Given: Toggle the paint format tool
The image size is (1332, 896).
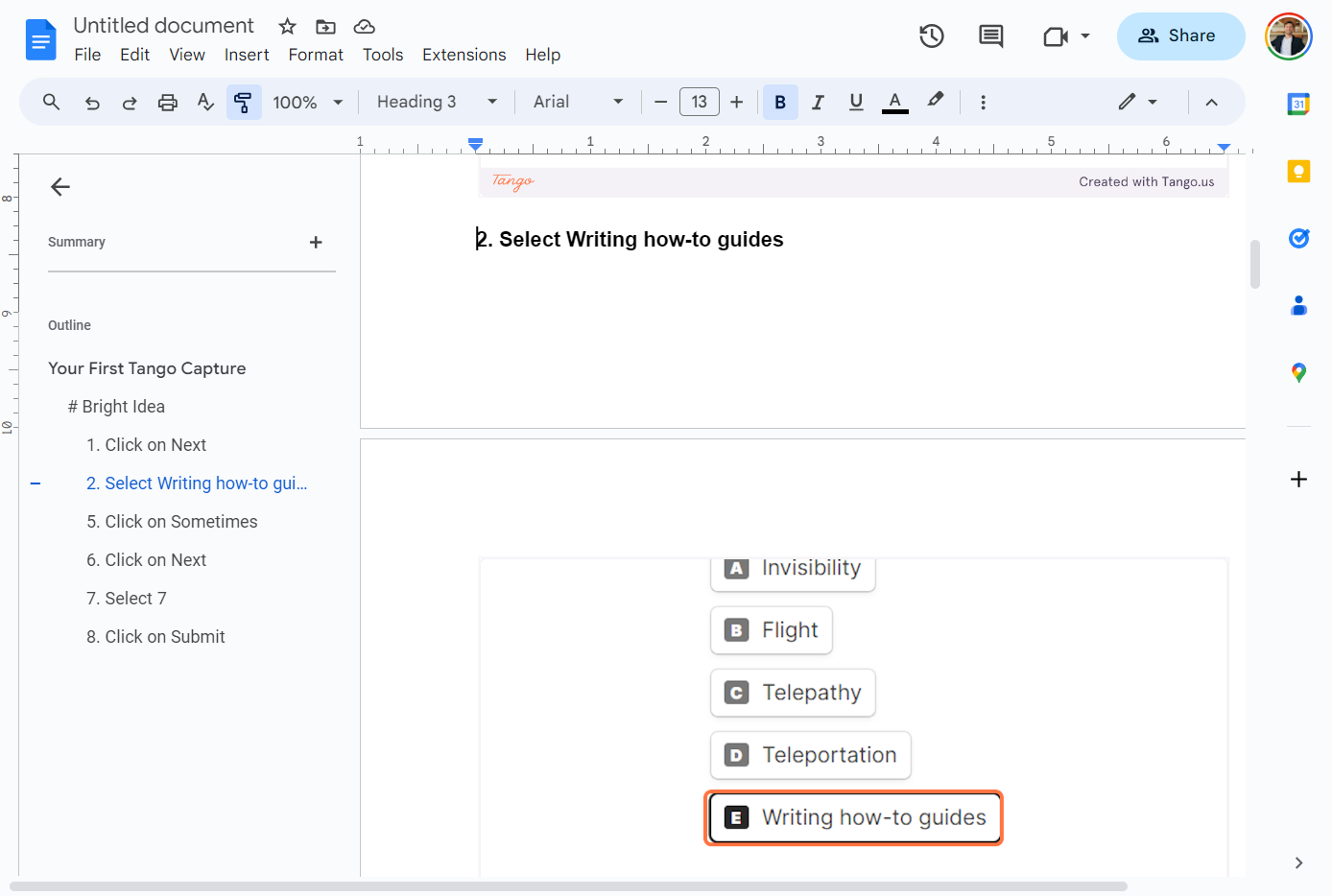Looking at the screenshot, I should coord(244,102).
